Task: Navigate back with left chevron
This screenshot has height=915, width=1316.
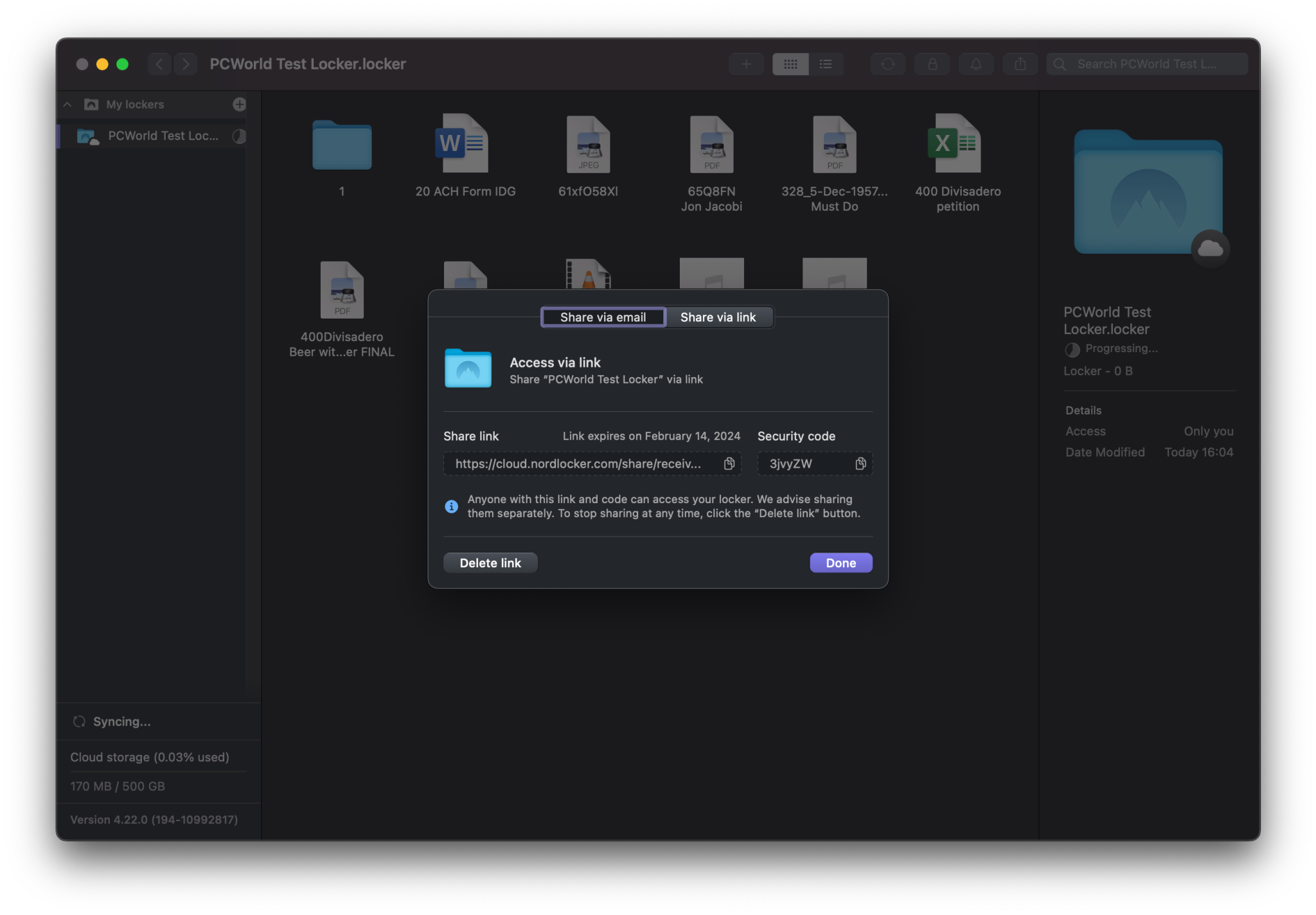Action: (x=159, y=64)
